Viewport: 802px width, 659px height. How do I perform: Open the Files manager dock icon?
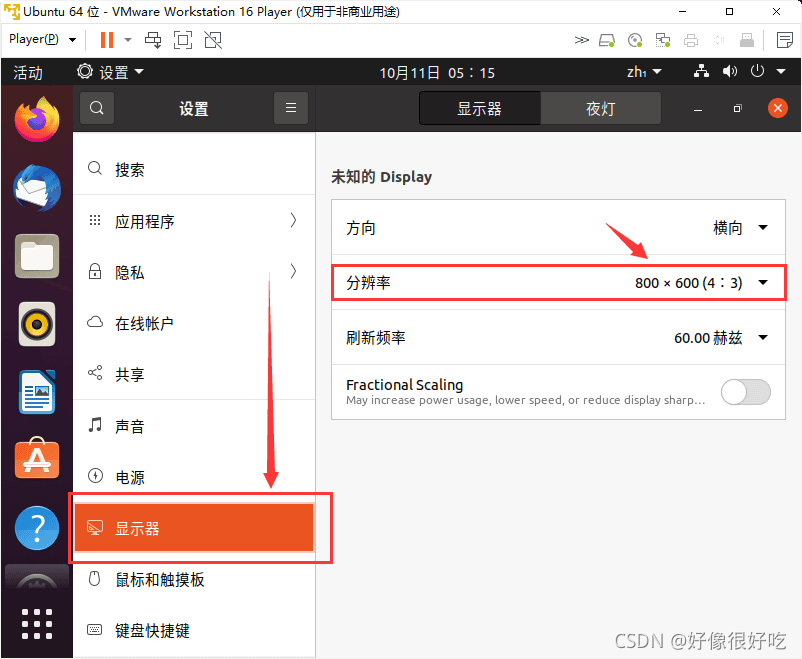pyautogui.click(x=37, y=256)
